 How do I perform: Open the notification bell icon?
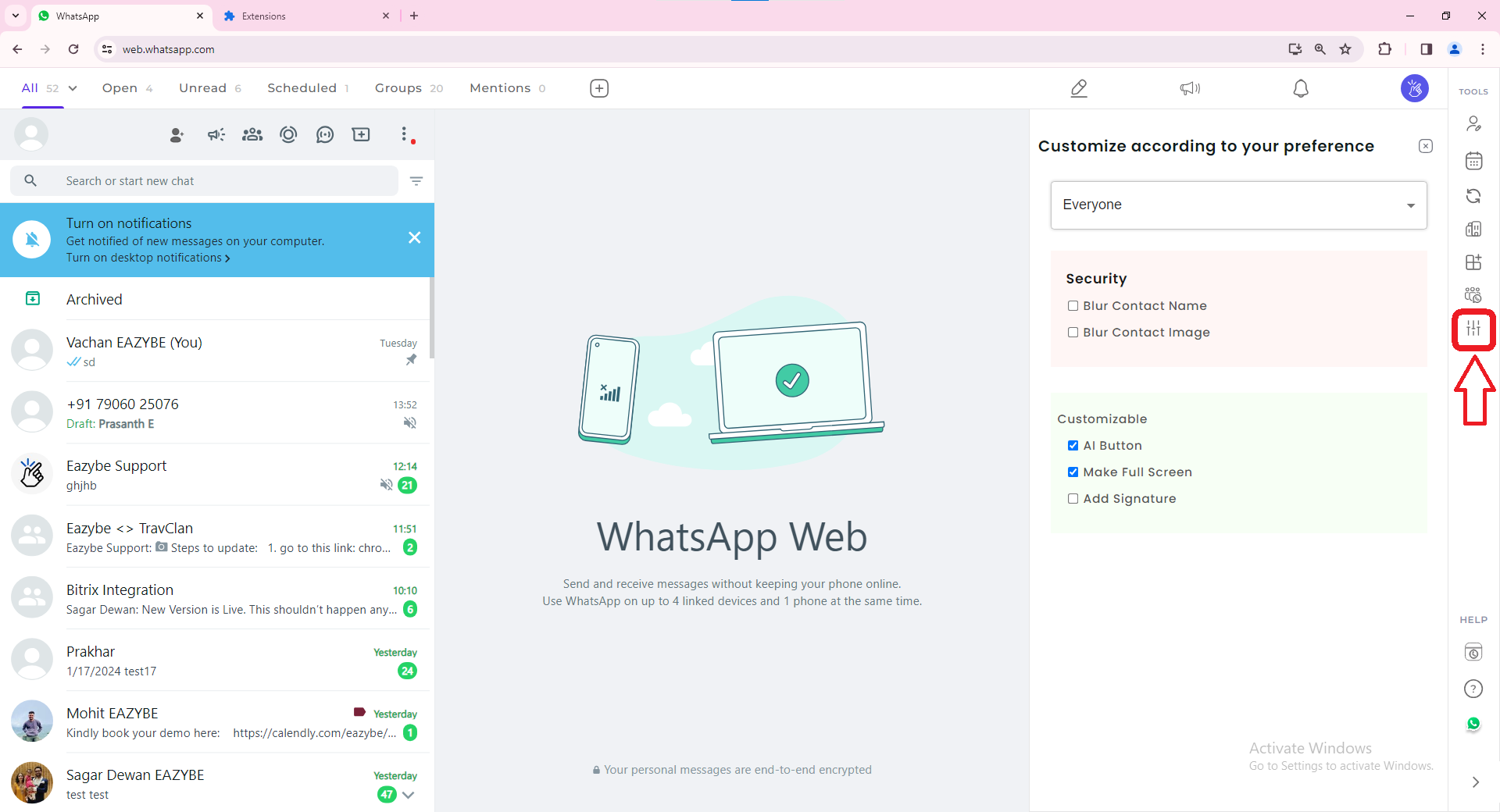tap(1301, 88)
